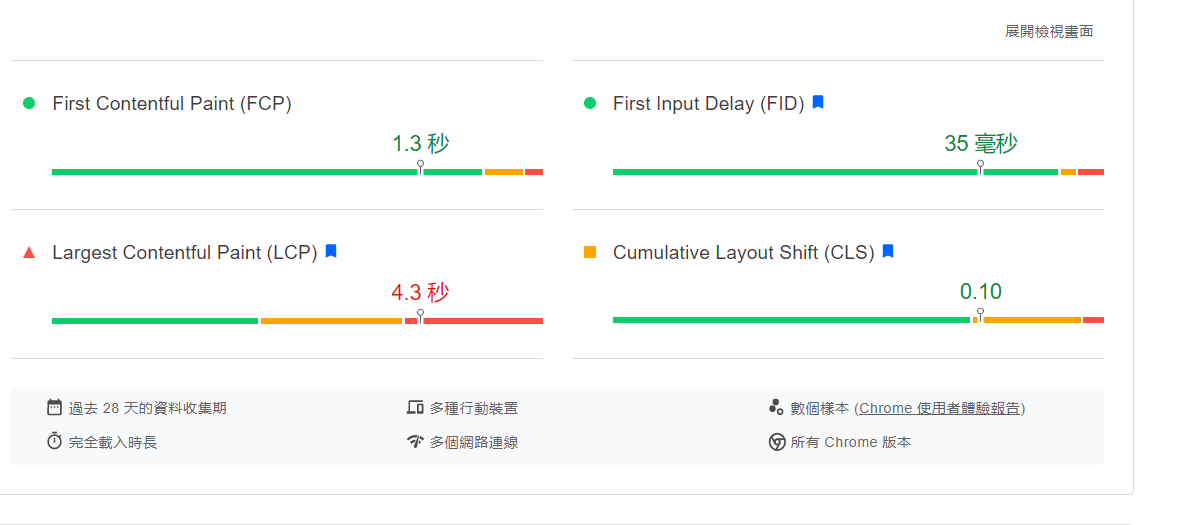
Task: Click the Largest Contentful Paint (LCP) label
Action: (x=184, y=252)
